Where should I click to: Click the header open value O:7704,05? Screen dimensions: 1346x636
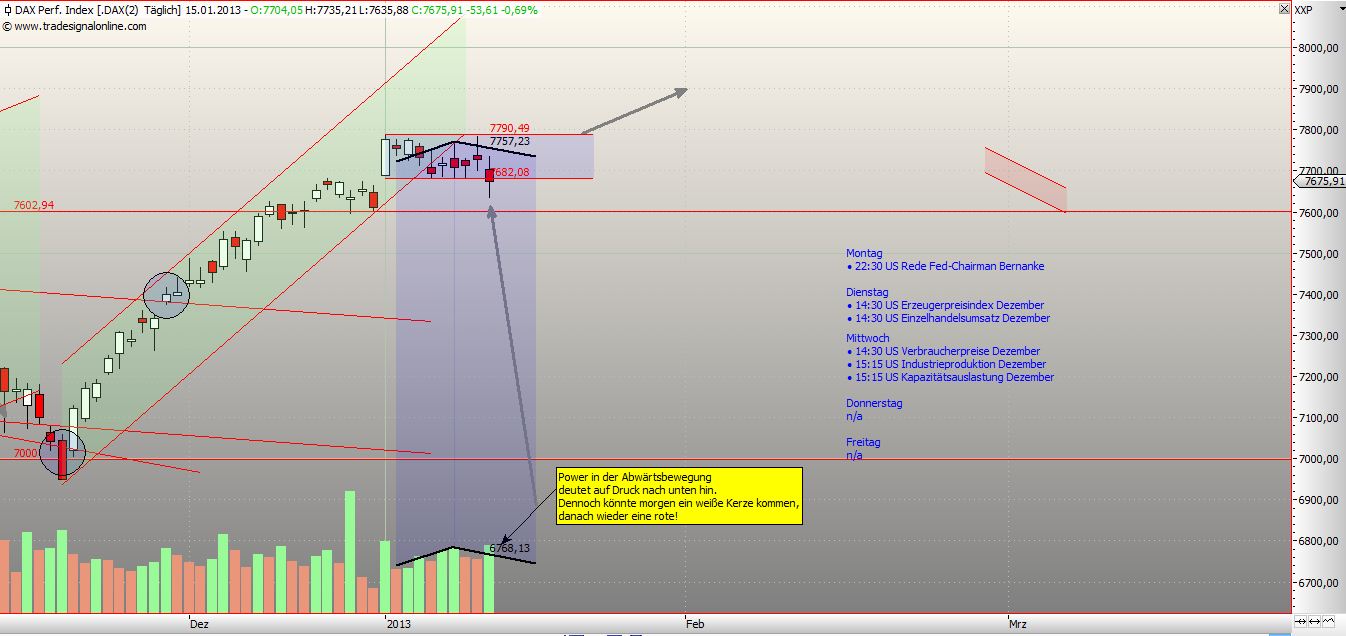[277, 10]
